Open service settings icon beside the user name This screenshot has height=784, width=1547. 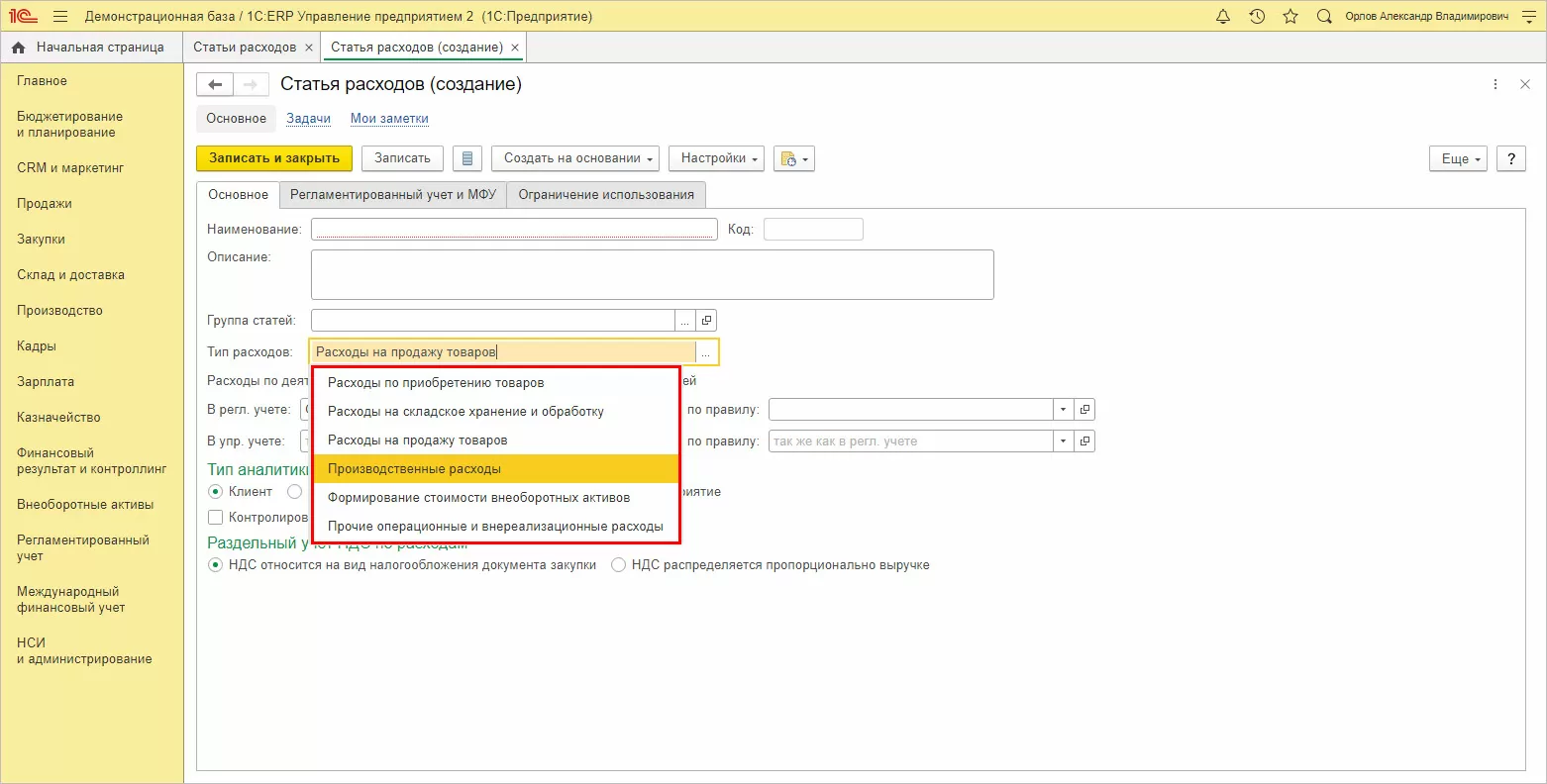[x=1528, y=17]
